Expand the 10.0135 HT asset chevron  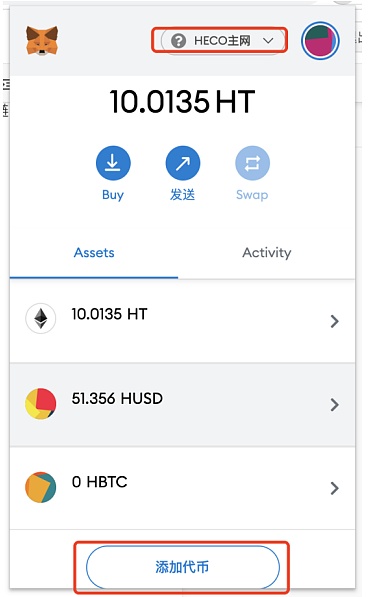tap(334, 321)
